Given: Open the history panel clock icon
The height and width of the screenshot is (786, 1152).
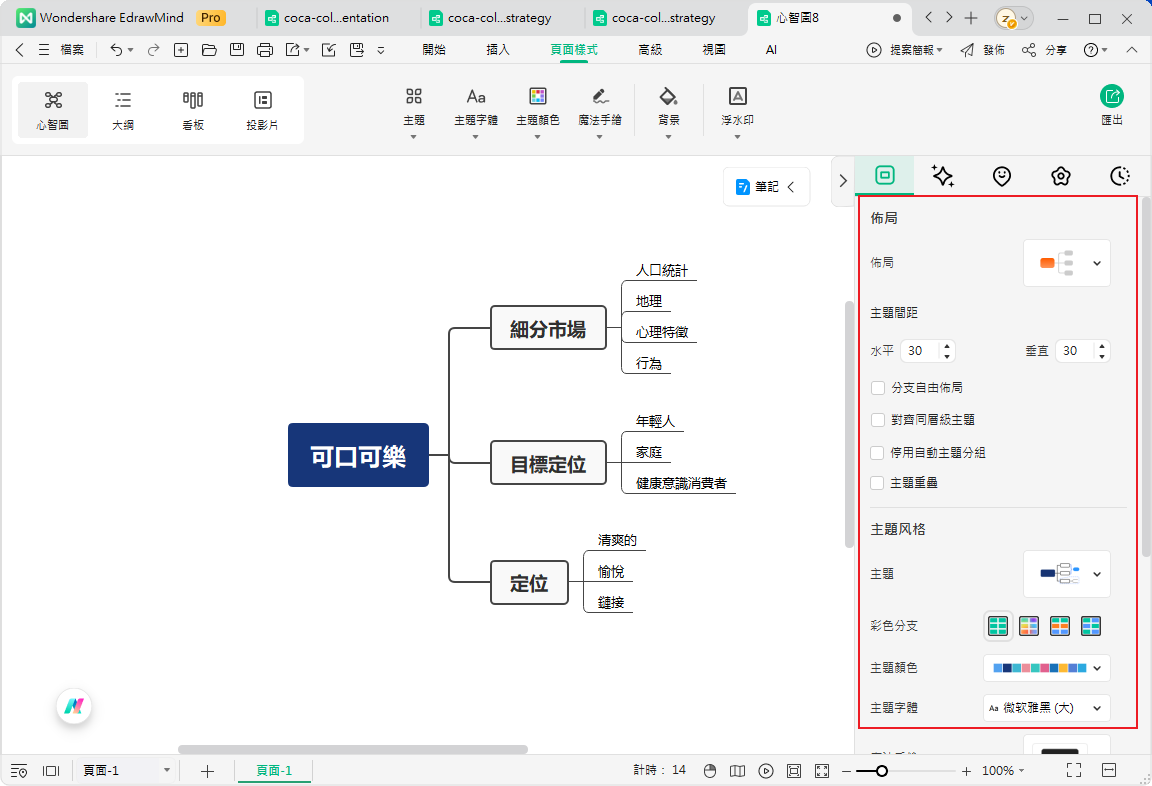Looking at the screenshot, I should pos(1119,176).
